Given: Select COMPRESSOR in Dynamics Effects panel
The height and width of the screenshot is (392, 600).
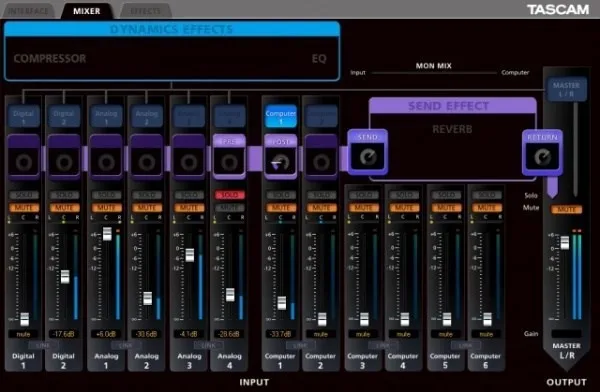Looking at the screenshot, I should (x=50, y=59).
